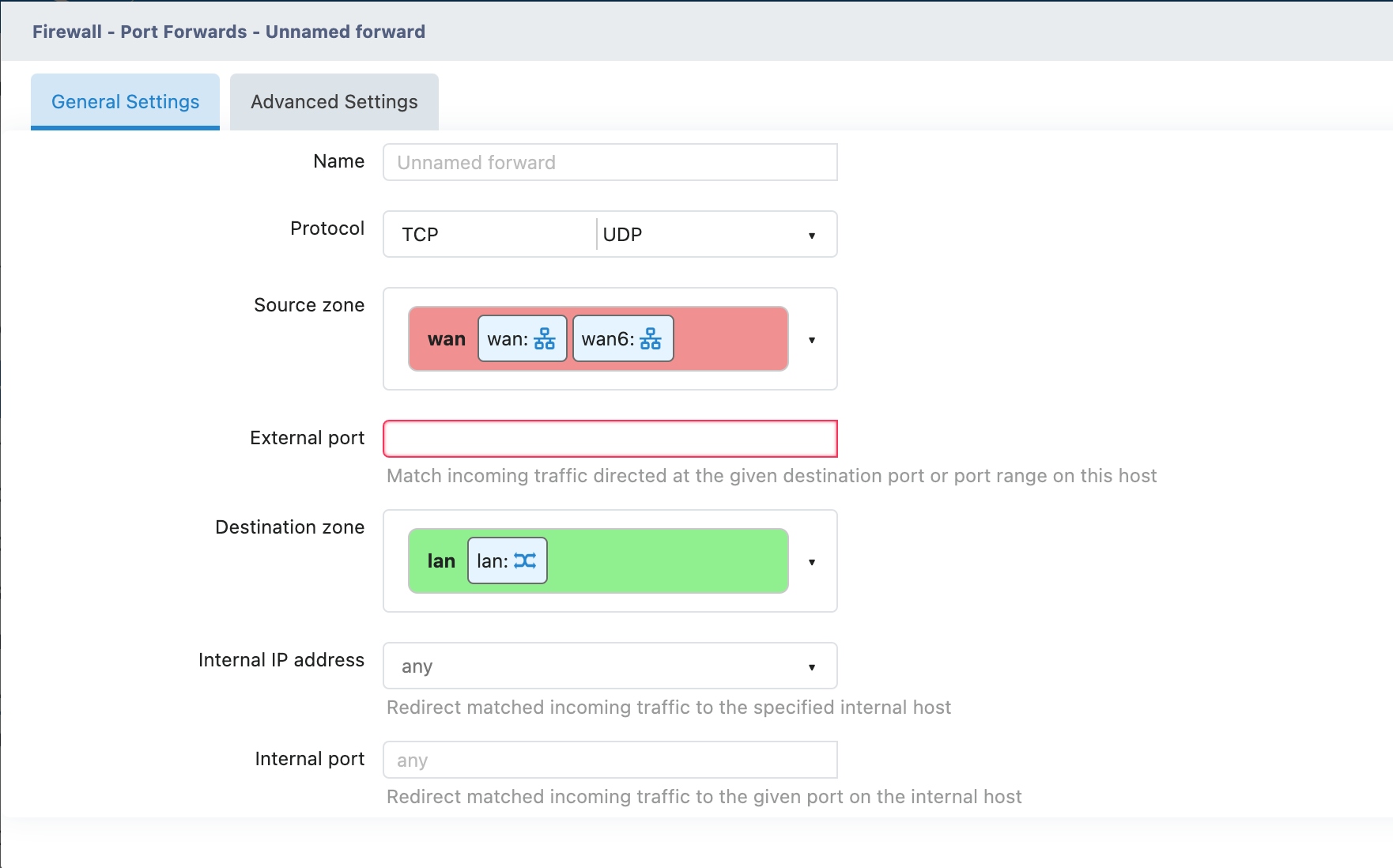1393x868 pixels.
Task: Click the Internal port input field
Action: click(610, 760)
